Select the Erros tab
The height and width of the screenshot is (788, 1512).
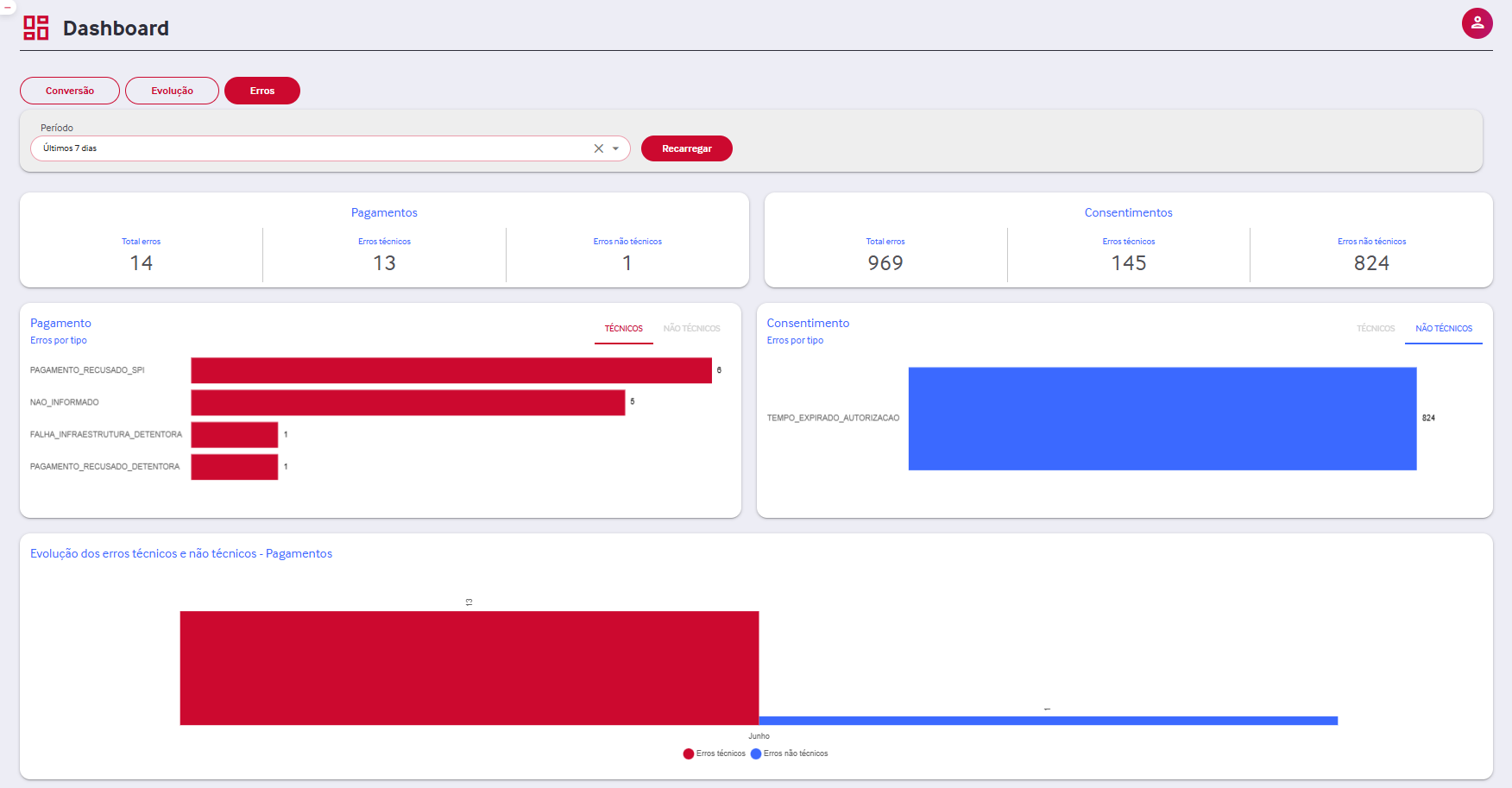point(262,91)
